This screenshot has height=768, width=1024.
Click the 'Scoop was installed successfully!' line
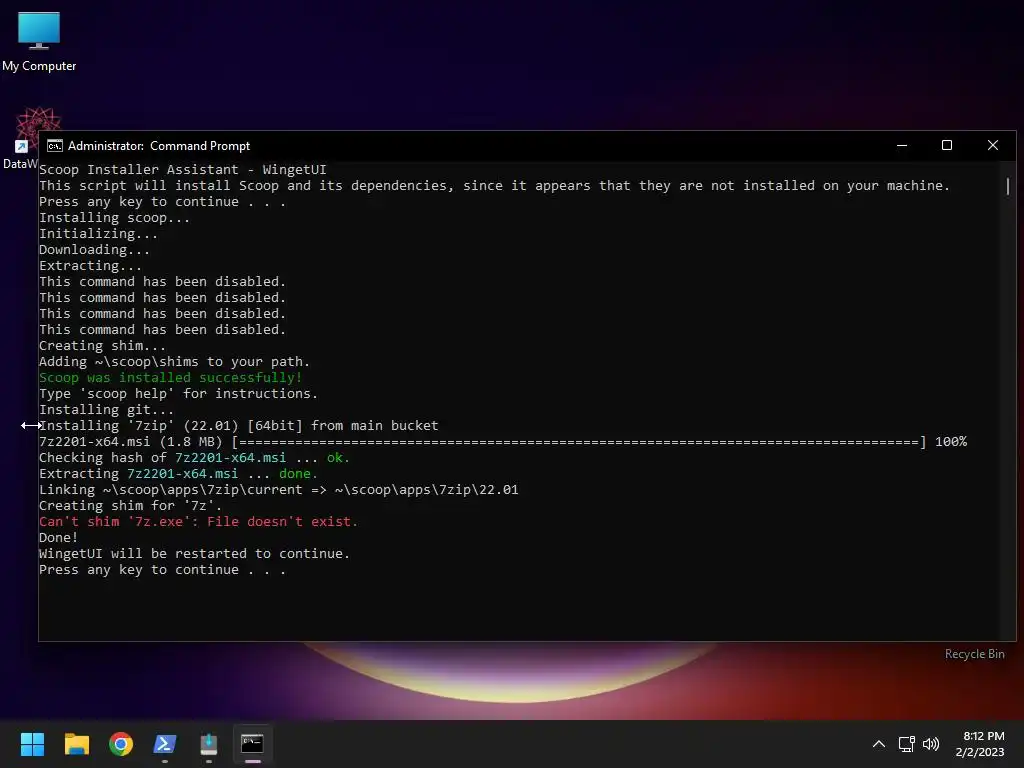pyautogui.click(x=170, y=377)
